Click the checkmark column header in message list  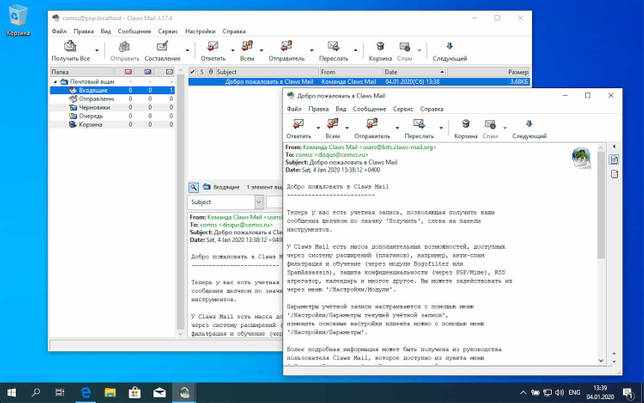pos(193,72)
